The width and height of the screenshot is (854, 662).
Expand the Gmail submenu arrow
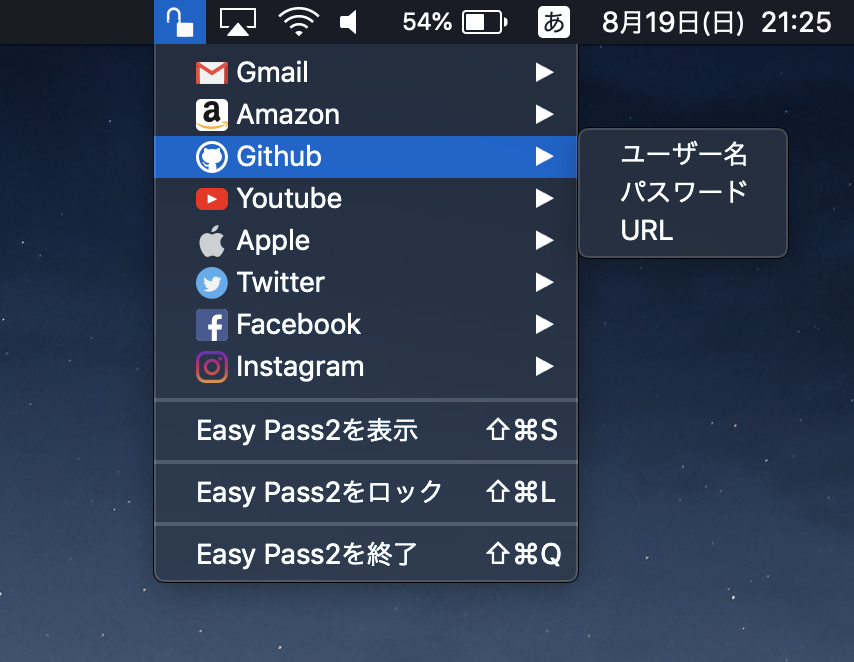coord(545,72)
